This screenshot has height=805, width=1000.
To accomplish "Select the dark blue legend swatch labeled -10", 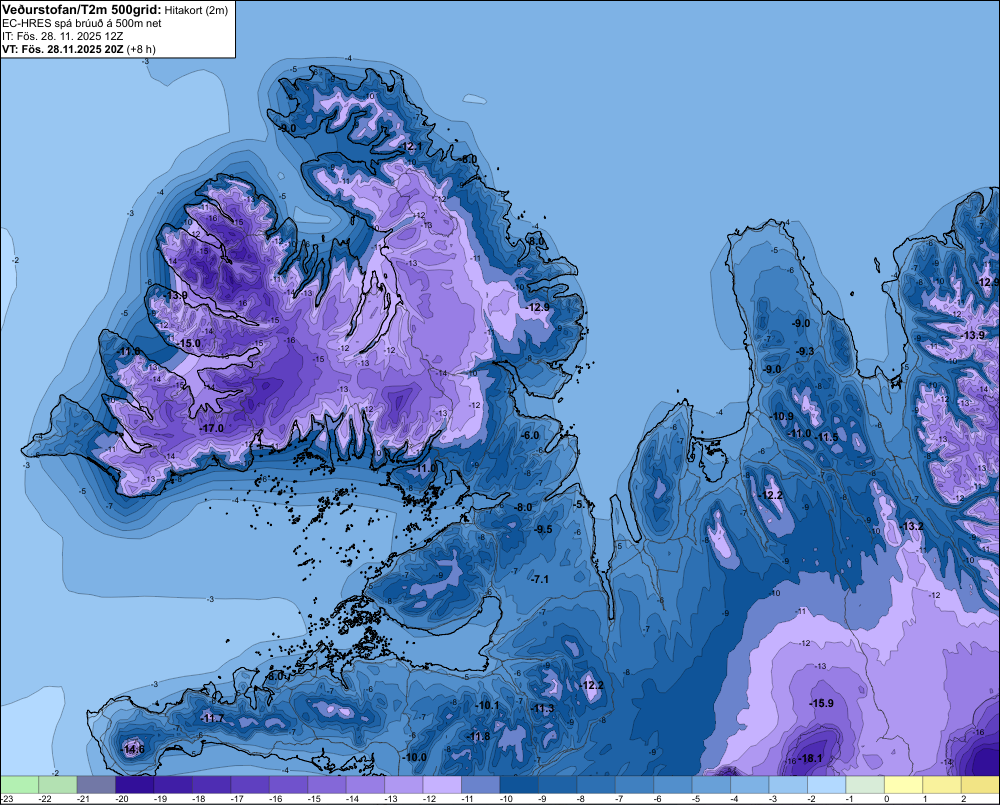I will [x=519, y=784].
